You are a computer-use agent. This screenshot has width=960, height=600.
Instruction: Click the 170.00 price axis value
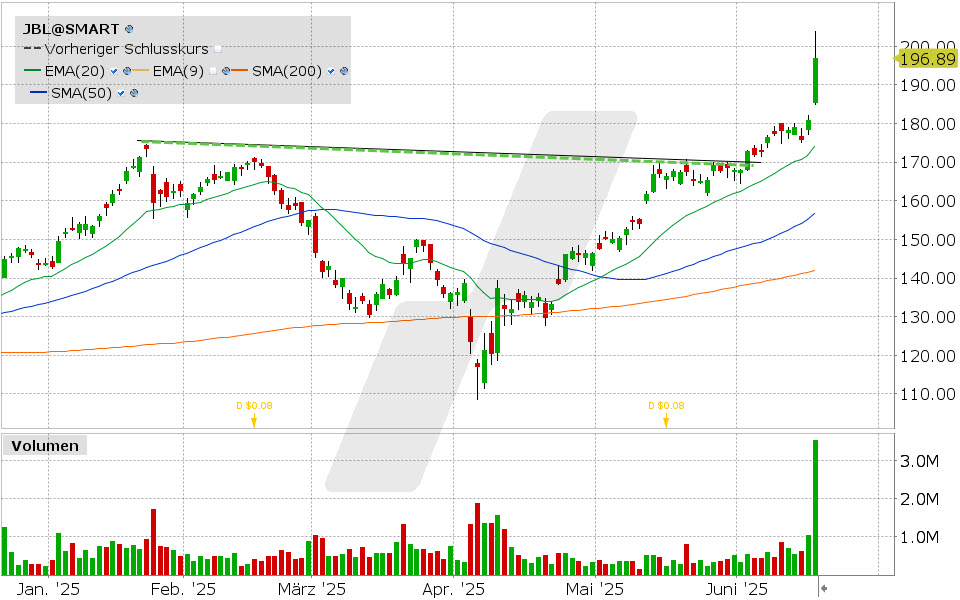pyautogui.click(x=928, y=162)
